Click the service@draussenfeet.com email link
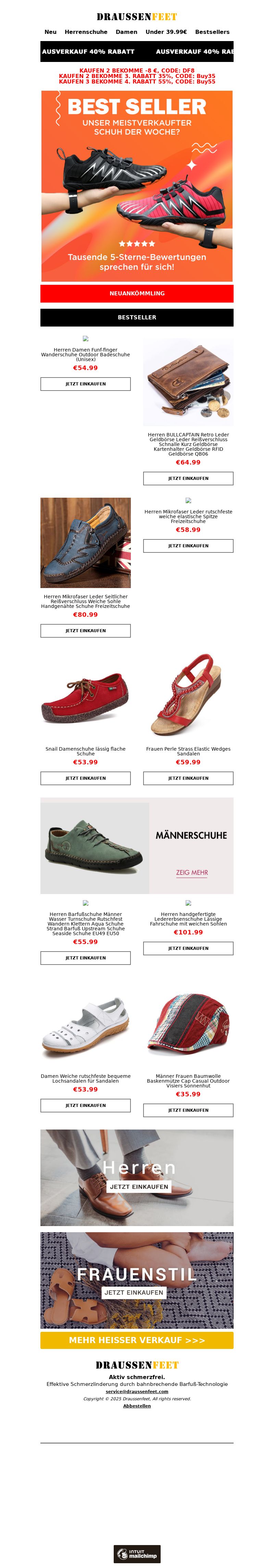This screenshot has width=274, height=1568. click(137, 1391)
